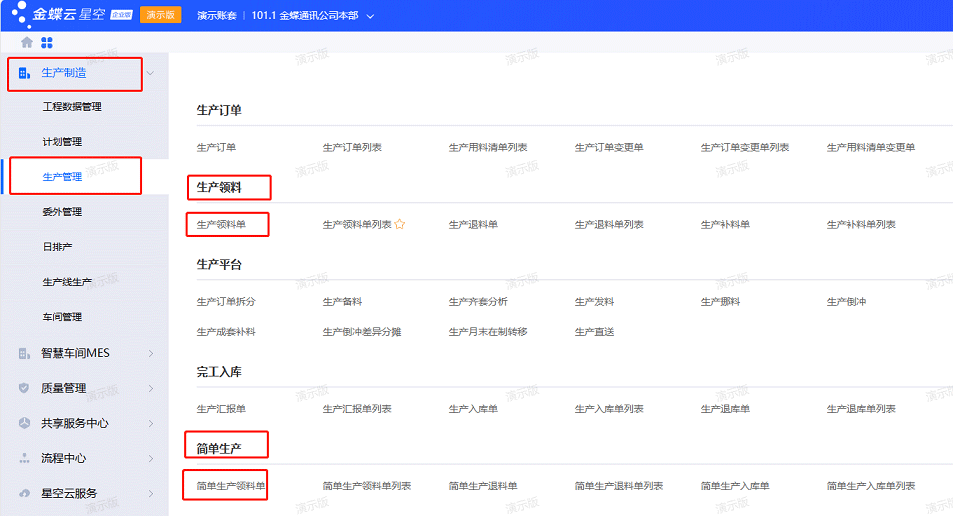Viewport: 953px width, 516px height.
Task: Expand the 质量管理 chevron arrow
Action: [150, 388]
